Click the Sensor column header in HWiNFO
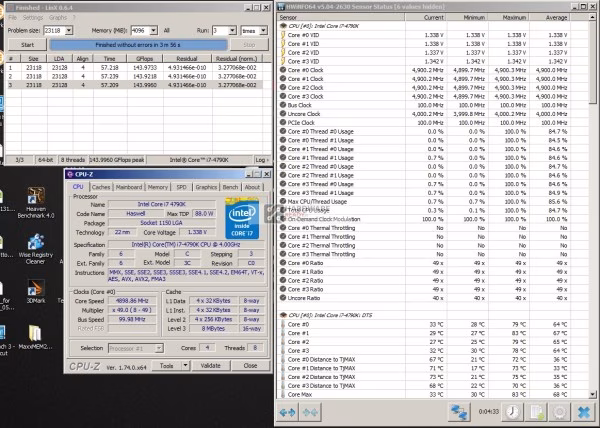 click(341, 17)
